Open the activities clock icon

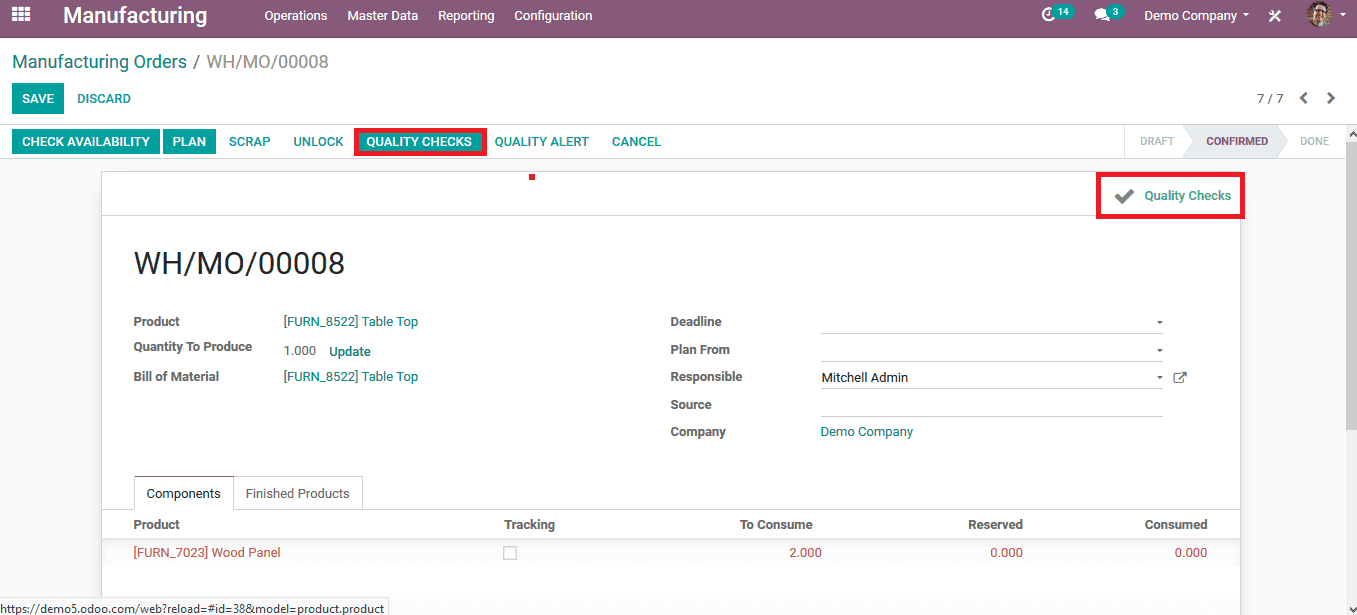point(1048,15)
